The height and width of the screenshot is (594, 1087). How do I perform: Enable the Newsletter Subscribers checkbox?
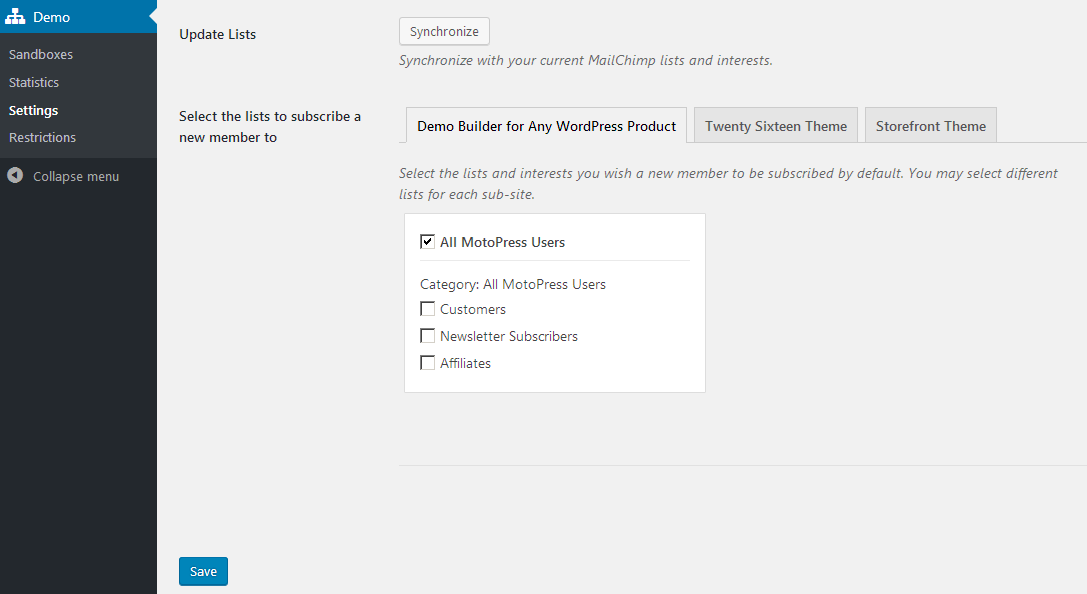428,336
